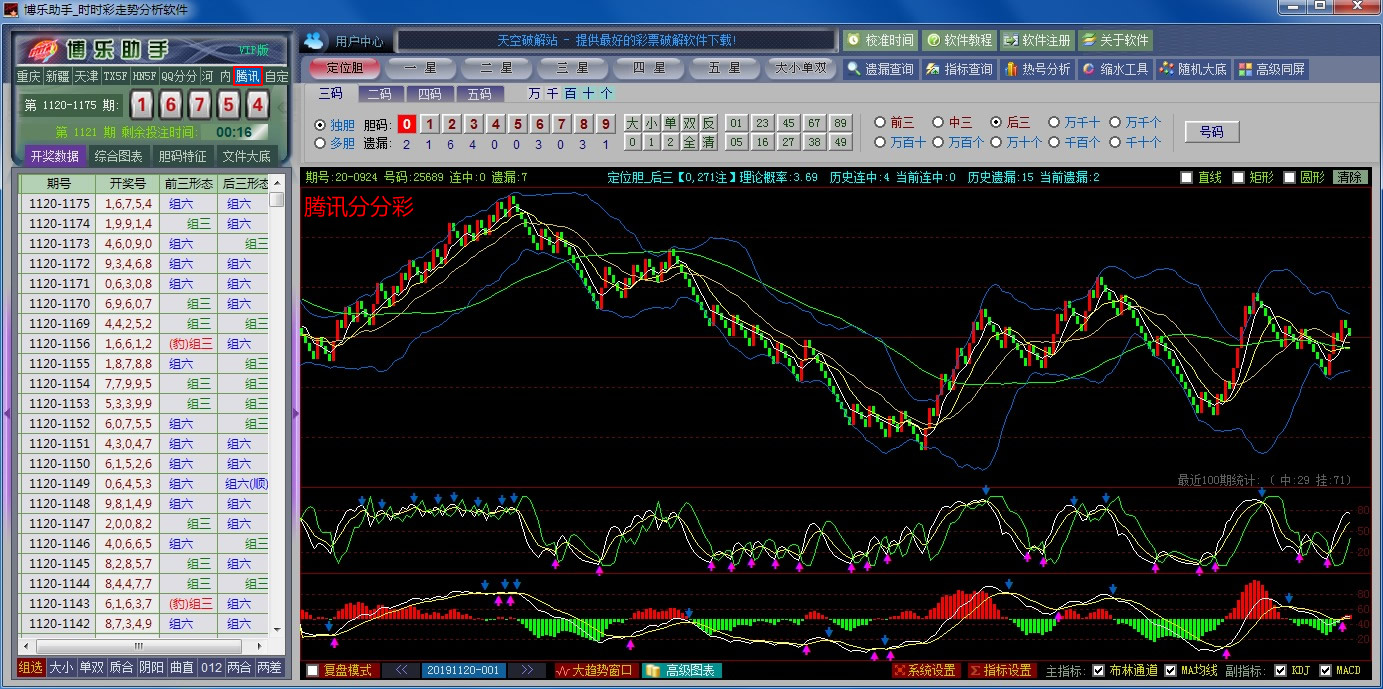Go to next period with >> arrow
This screenshot has height=689, width=1383.
(527, 670)
